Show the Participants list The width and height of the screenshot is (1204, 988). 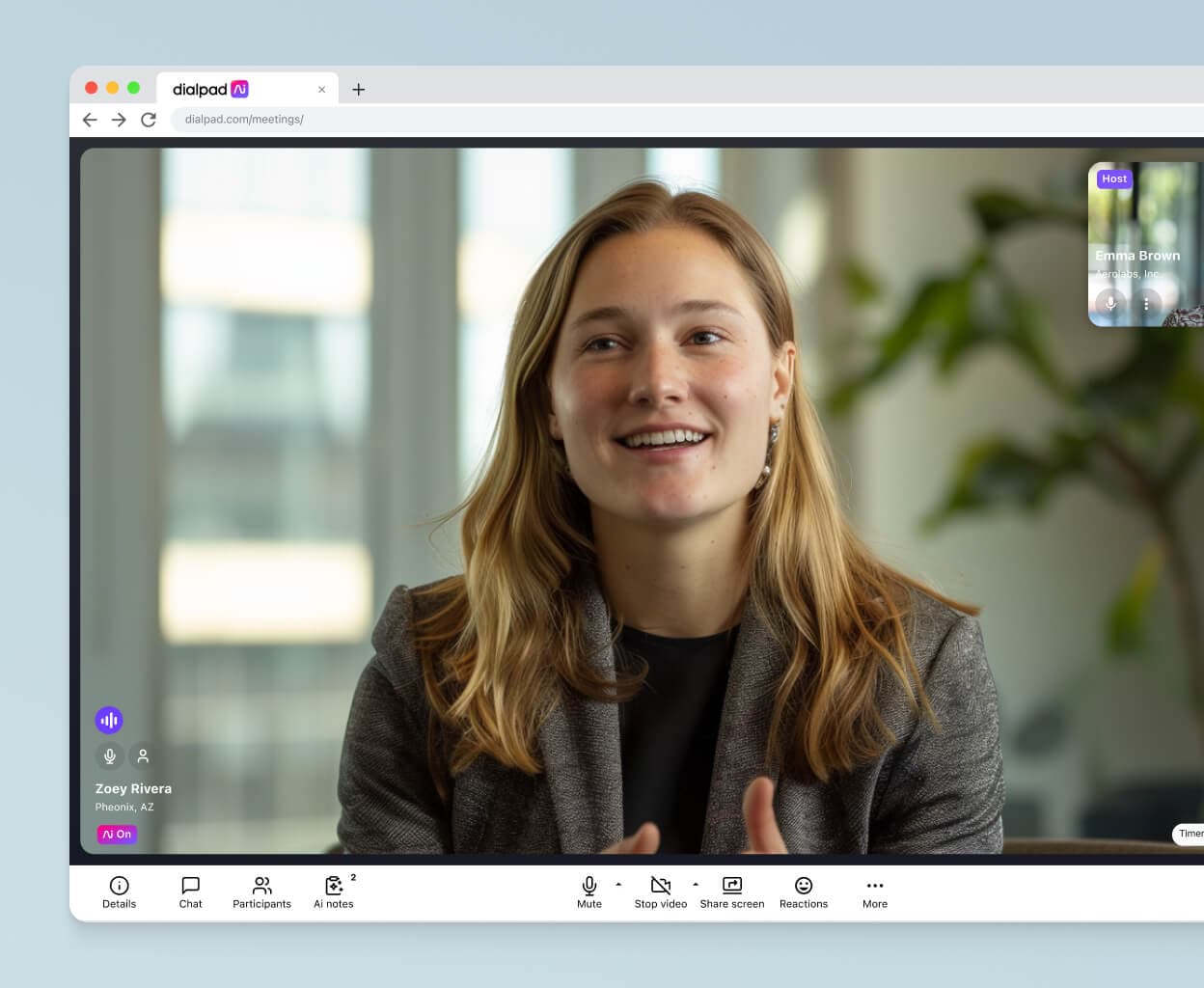tap(261, 892)
